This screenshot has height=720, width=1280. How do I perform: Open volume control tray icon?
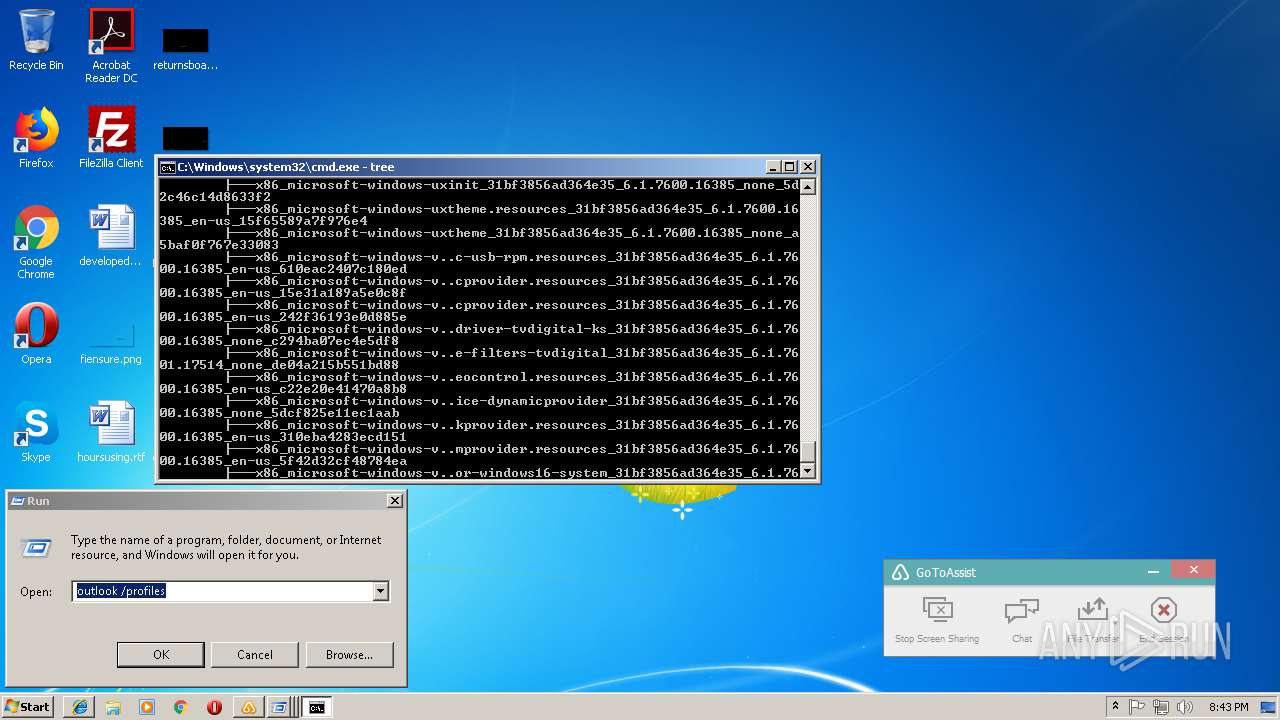point(1184,707)
